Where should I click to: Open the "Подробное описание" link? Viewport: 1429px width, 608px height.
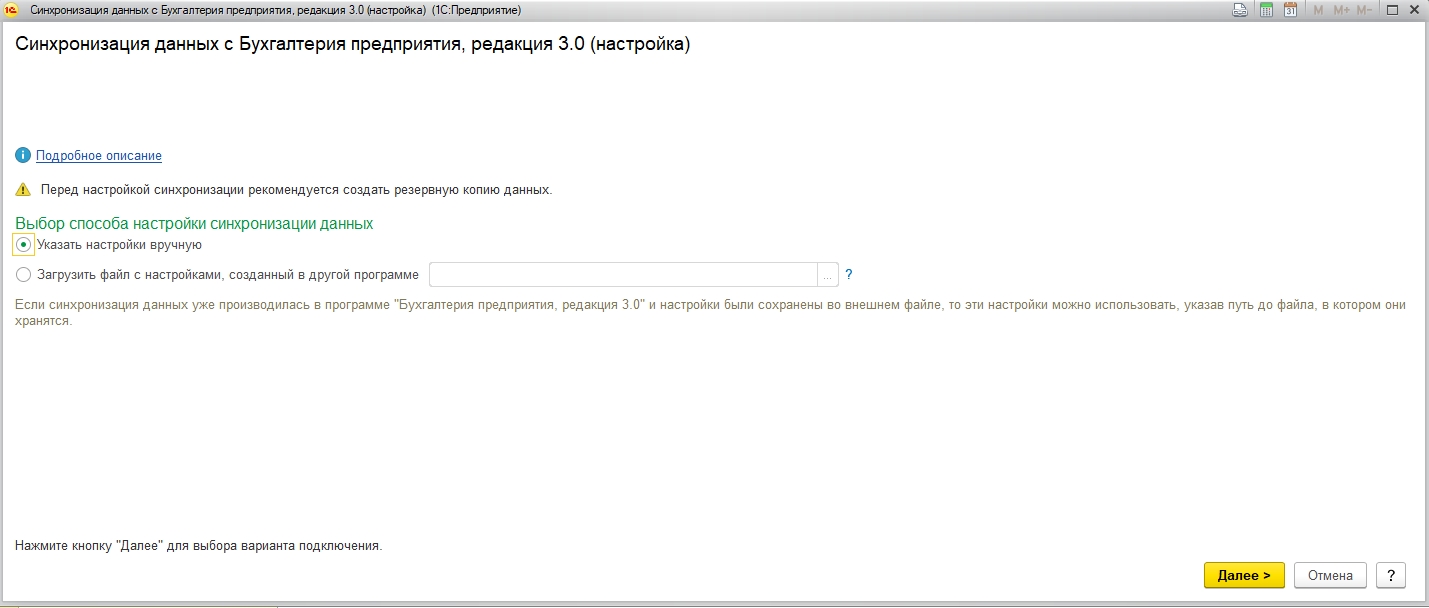pyautogui.click(x=99, y=156)
